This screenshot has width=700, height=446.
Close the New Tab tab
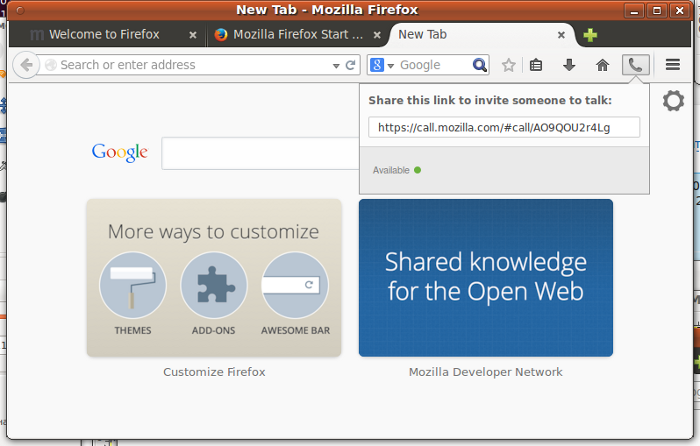point(561,35)
